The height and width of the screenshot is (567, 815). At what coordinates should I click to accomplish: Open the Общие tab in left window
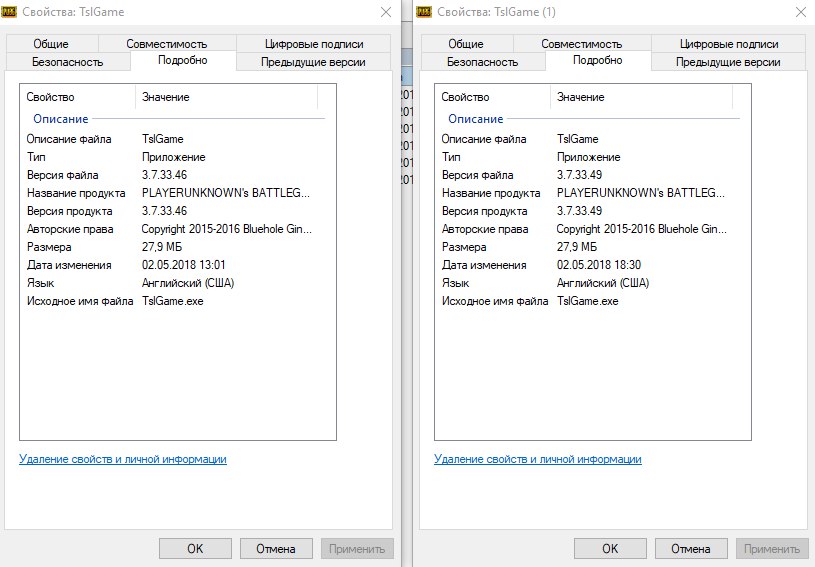(51, 44)
